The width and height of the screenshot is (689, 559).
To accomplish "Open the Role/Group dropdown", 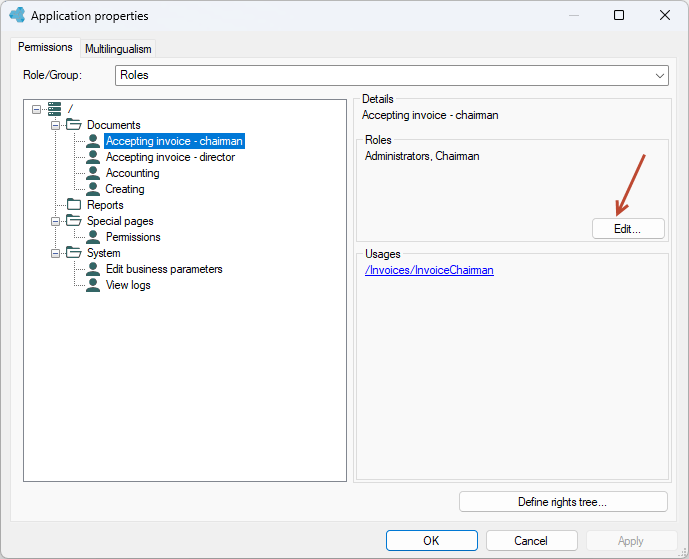I will click(x=392, y=76).
